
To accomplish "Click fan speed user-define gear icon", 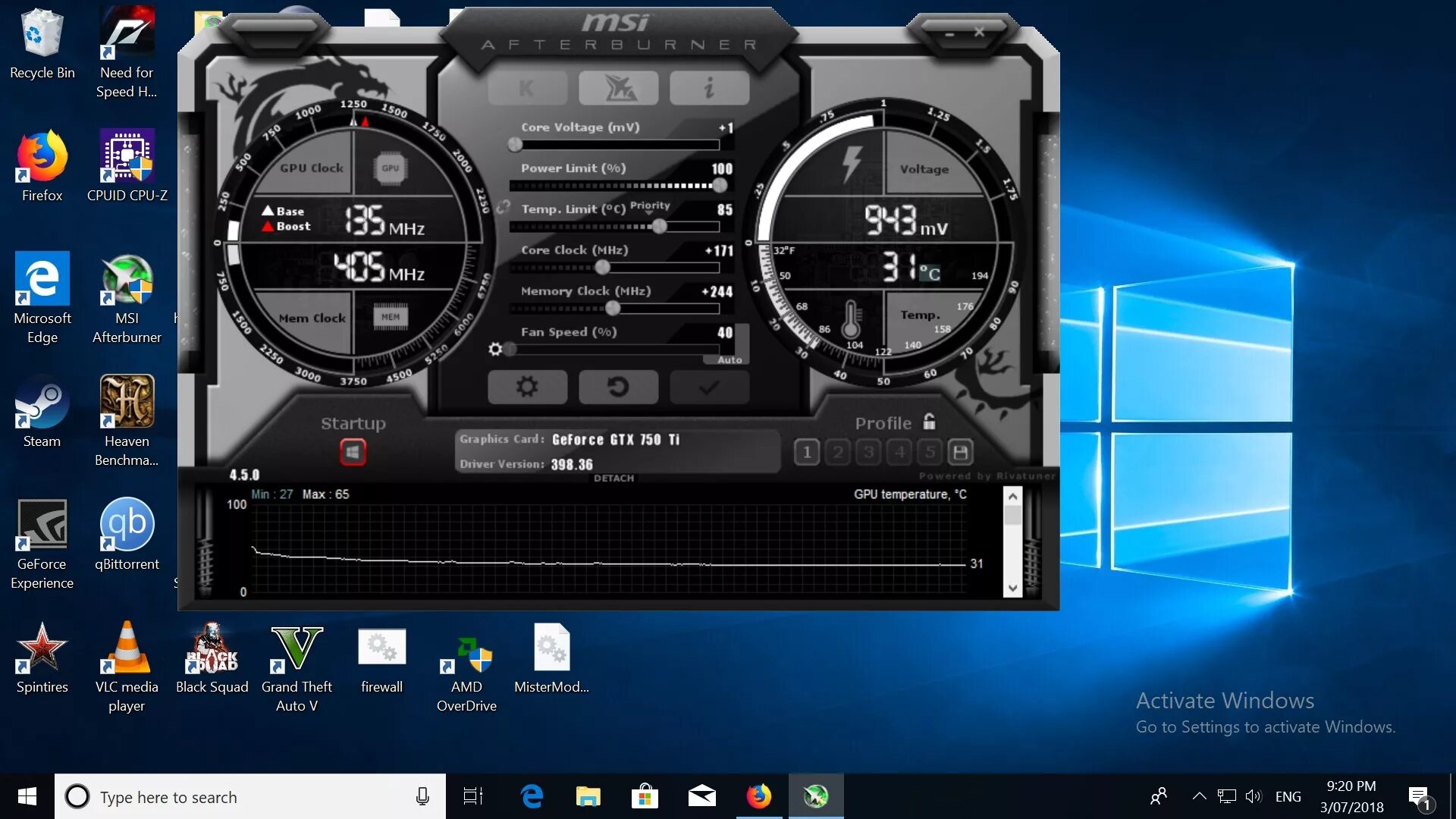I will [x=495, y=349].
